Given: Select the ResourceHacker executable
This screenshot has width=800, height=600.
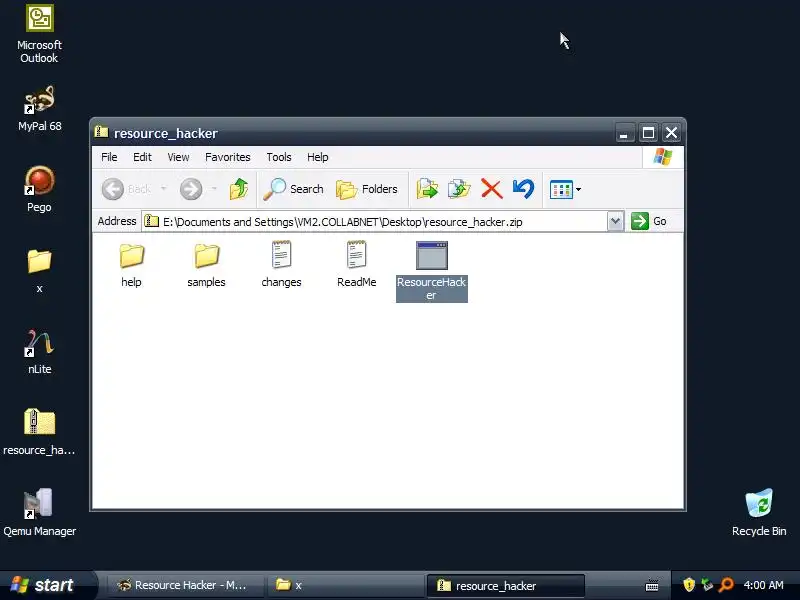Looking at the screenshot, I should (432, 271).
